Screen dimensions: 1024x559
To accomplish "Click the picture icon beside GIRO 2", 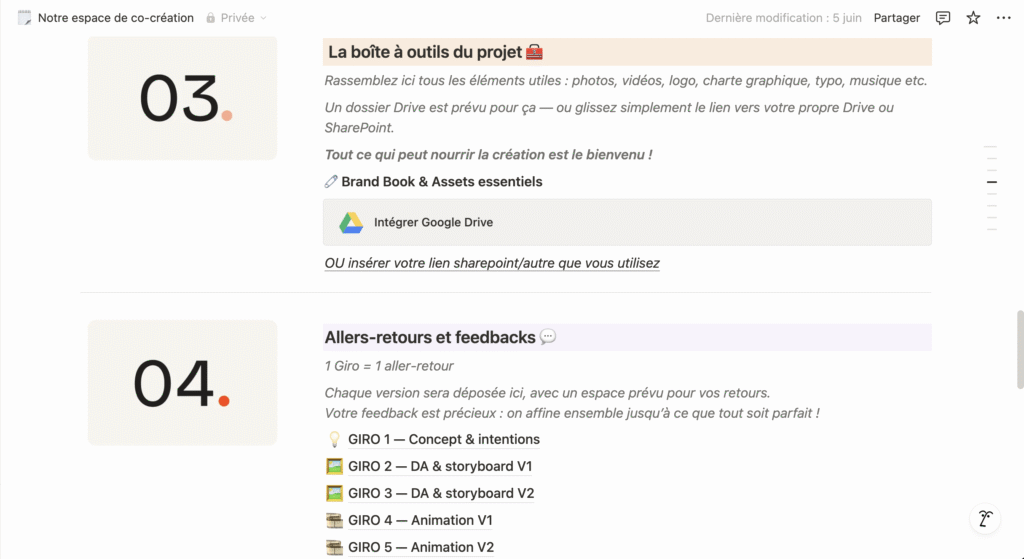I will pos(334,466).
